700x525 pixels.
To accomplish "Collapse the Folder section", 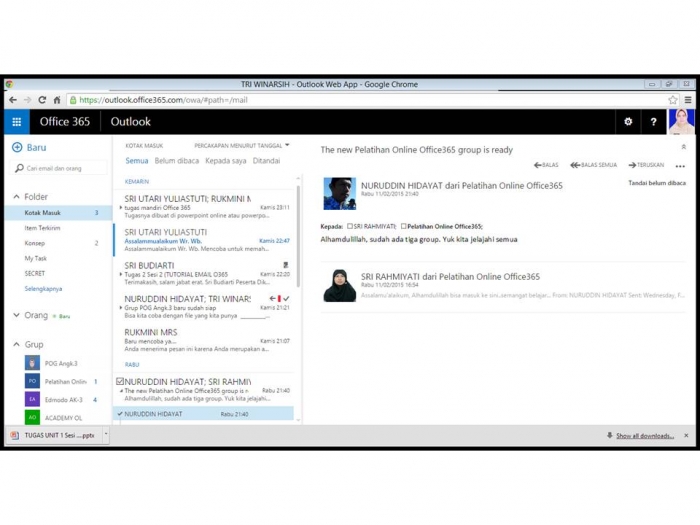I will [17, 197].
